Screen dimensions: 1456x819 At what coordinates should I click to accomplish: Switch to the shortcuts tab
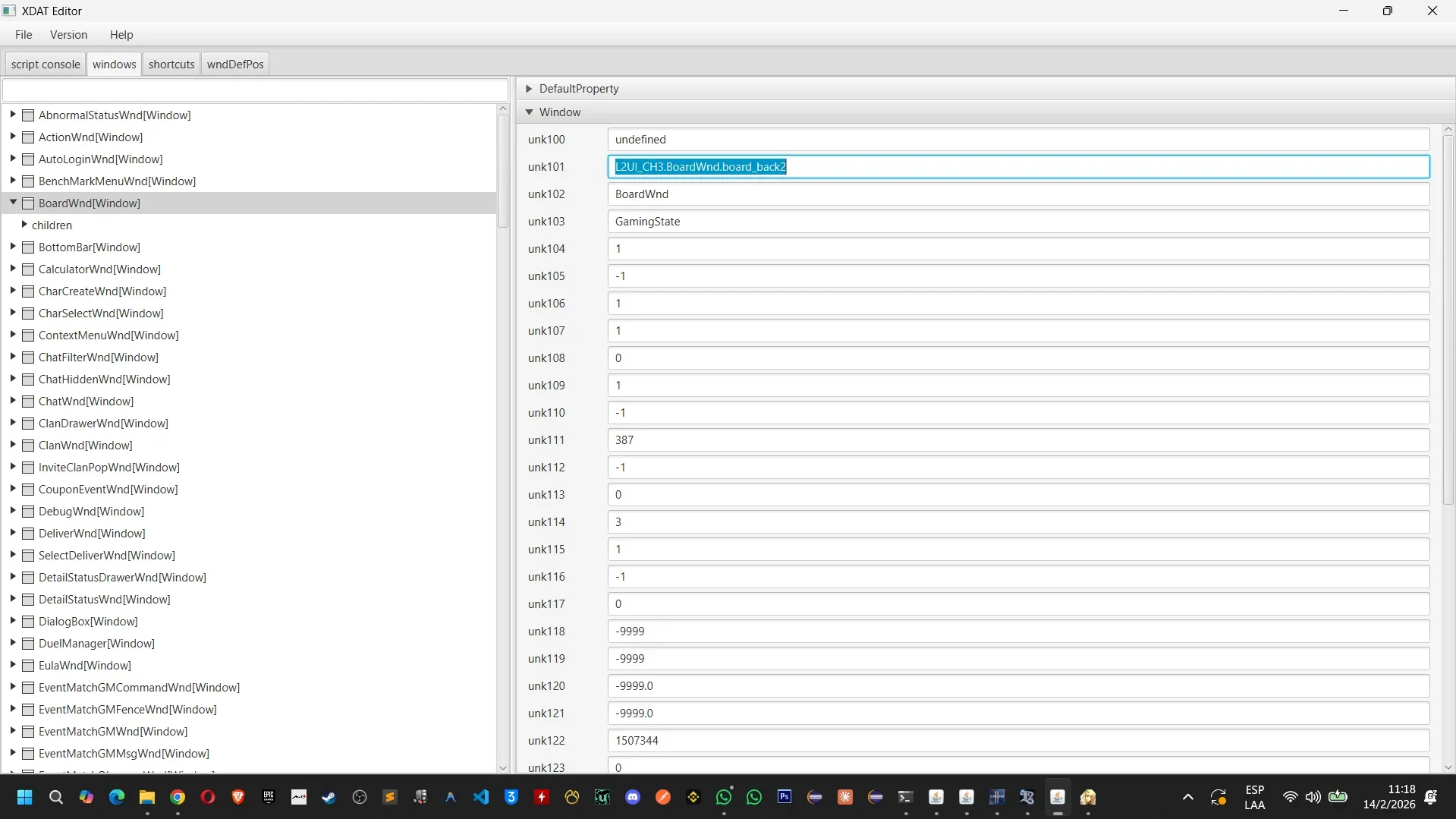pyautogui.click(x=171, y=65)
